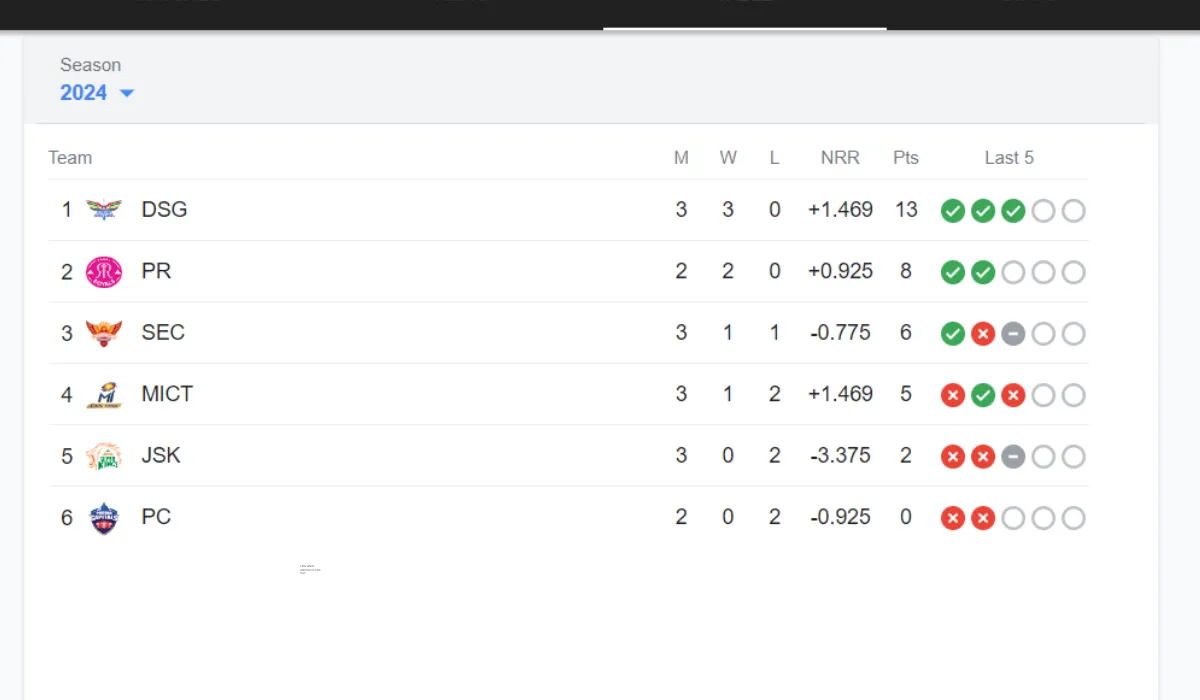Click the JSK team logo
Viewport: 1200px width, 700px height.
tap(104, 456)
